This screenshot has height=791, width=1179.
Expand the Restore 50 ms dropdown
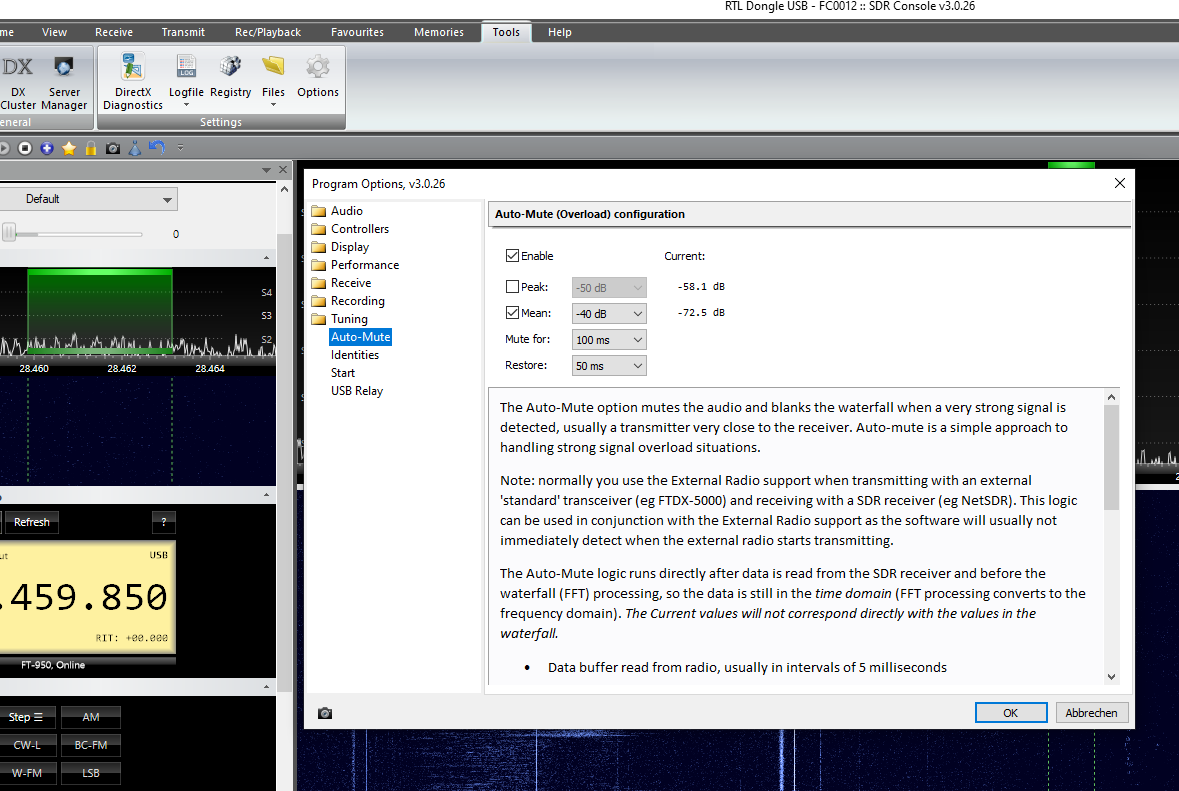(609, 366)
